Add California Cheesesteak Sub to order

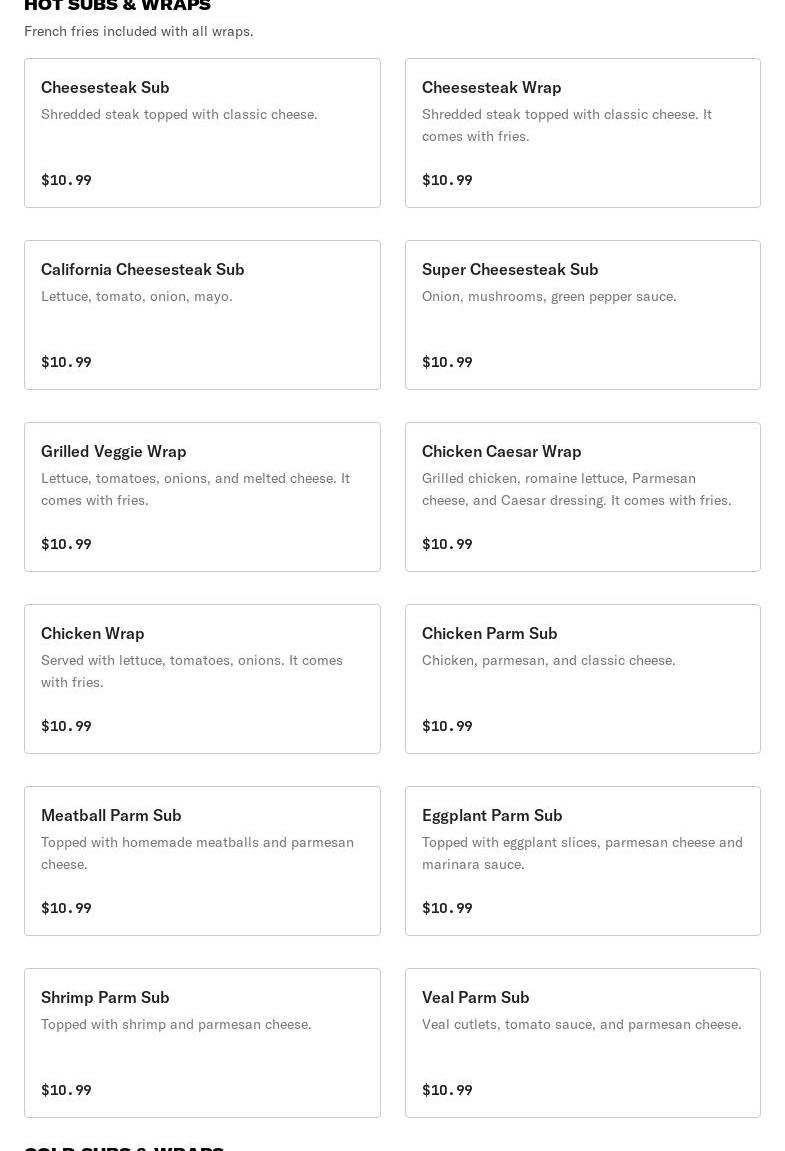[x=202, y=315]
